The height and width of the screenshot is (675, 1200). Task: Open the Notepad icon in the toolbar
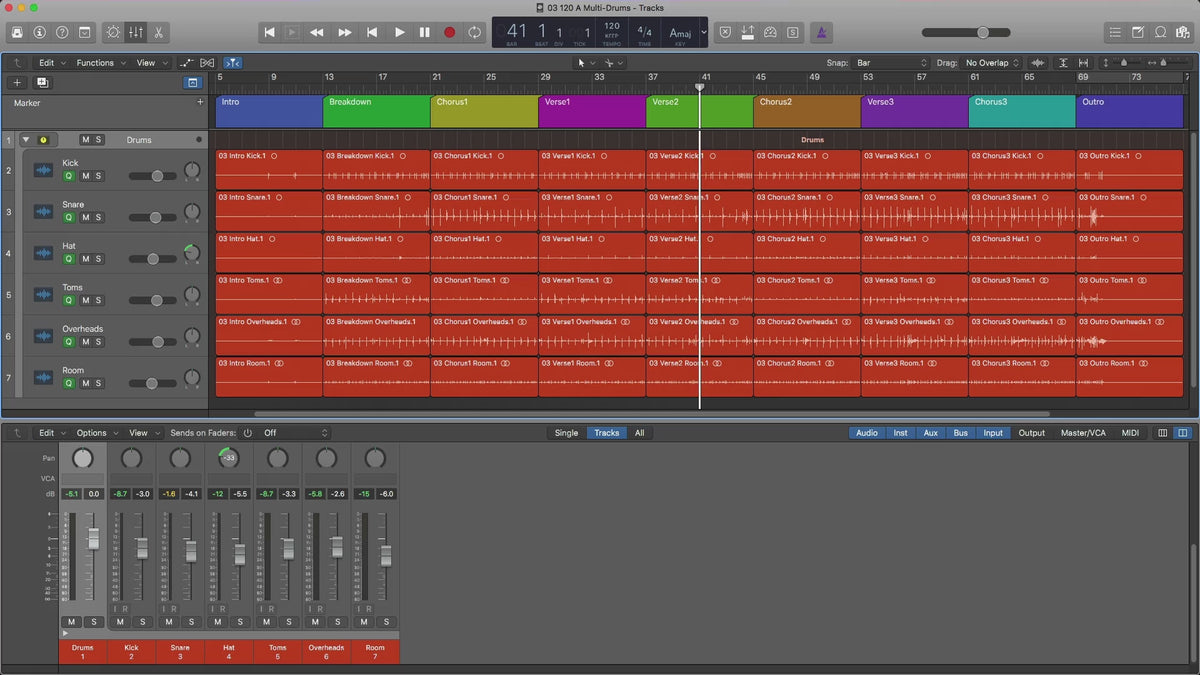[x=1138, y=32]
